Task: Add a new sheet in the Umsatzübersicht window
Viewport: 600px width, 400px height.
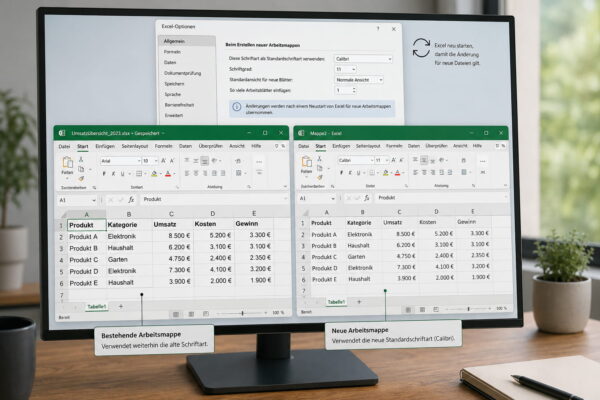Action: pos(121,306)
